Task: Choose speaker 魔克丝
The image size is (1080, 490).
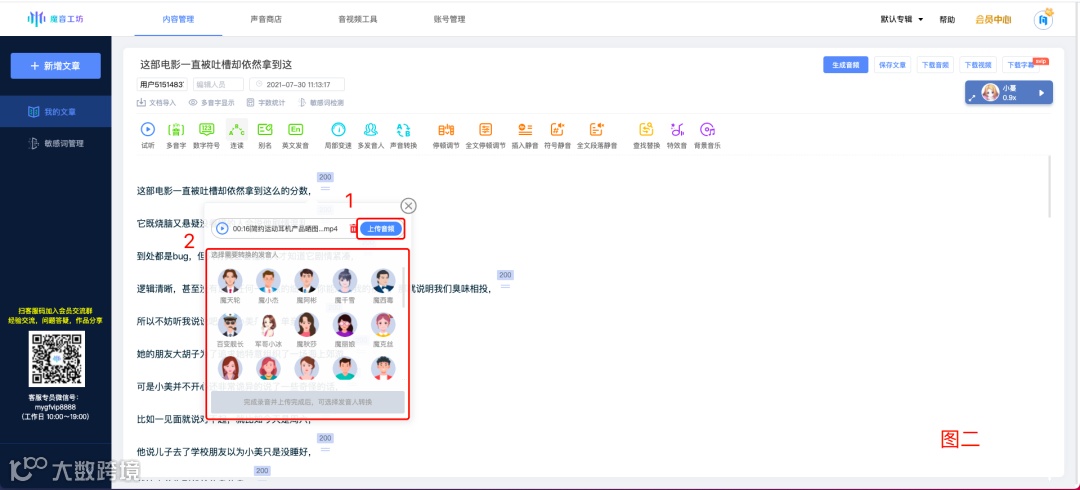Action: [383, 330]
